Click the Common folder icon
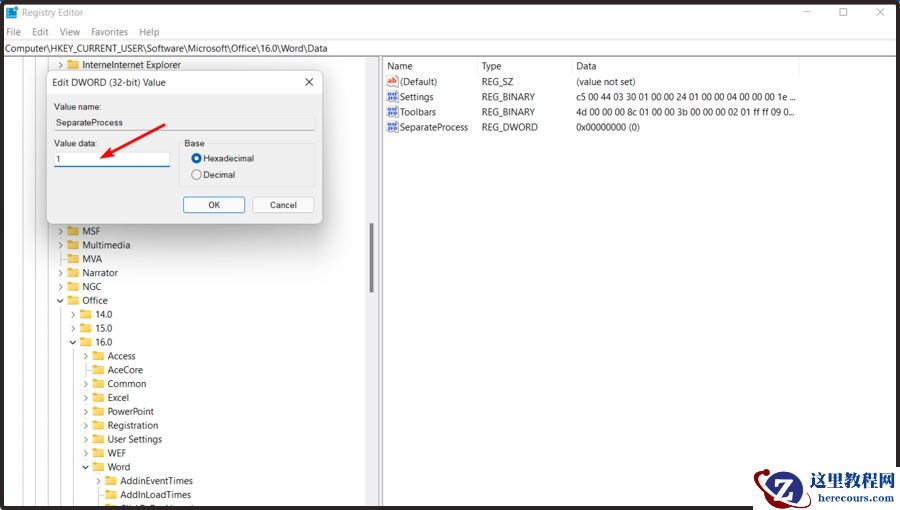Viewport: 900px width, 510px height. coord(98,383)
